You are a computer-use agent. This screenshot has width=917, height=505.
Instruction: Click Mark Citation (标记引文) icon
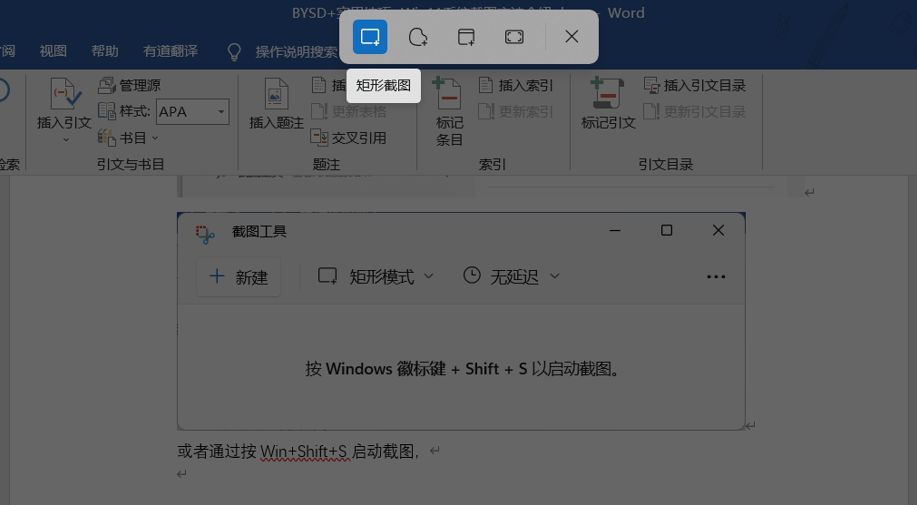pos(608,97)
